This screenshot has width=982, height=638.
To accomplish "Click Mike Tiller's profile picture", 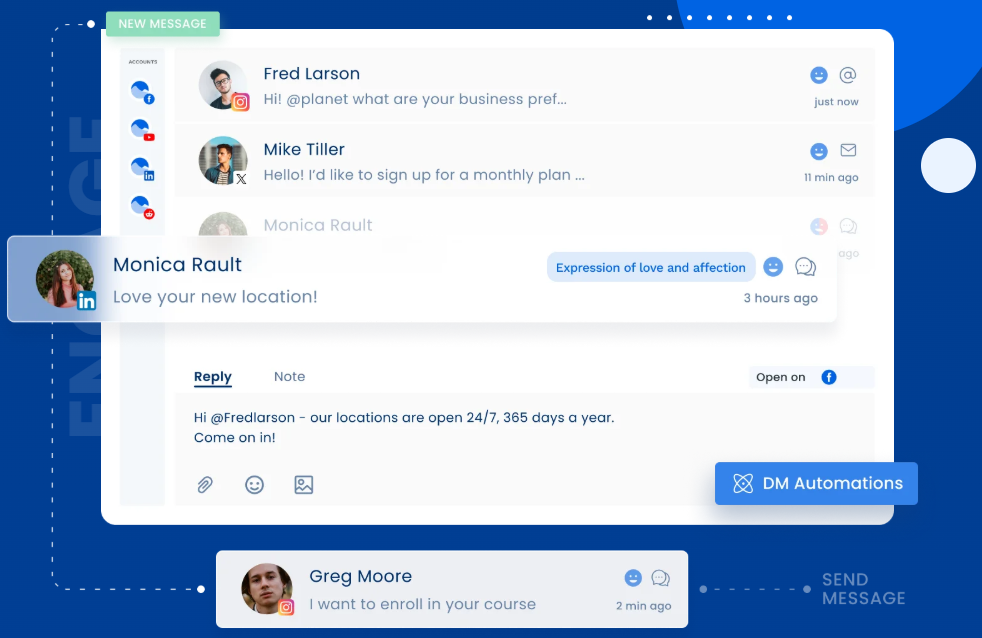I will [x=223, y=160].
